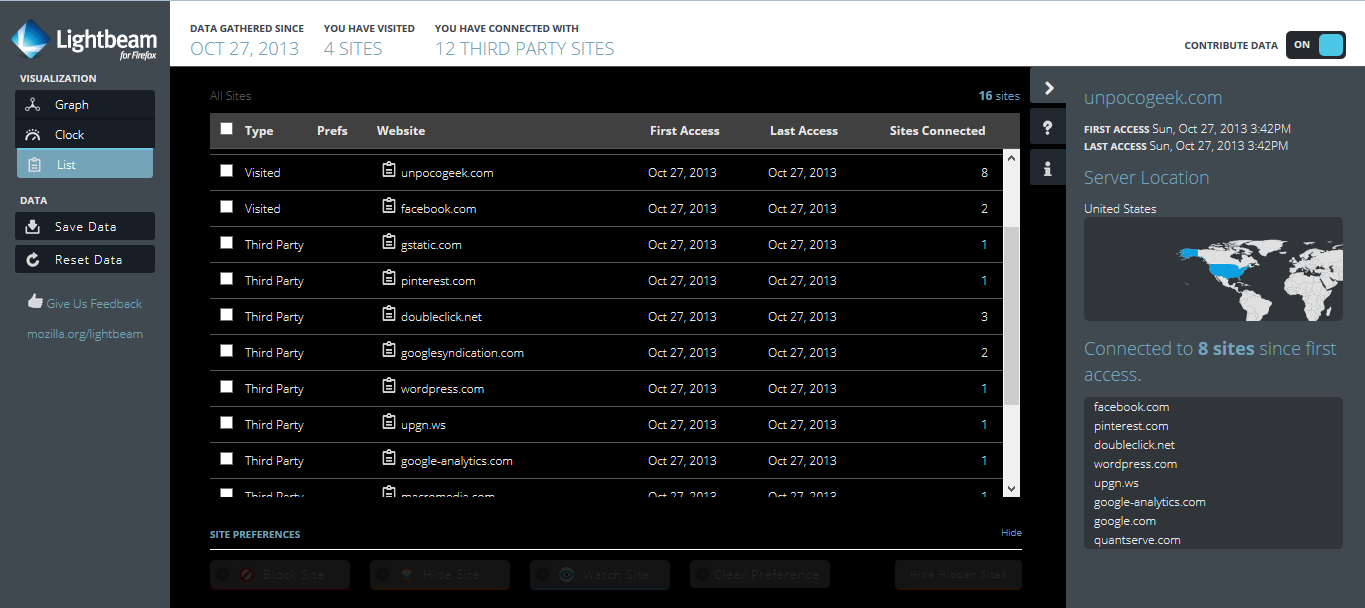Click the Graph visualization icon

coord(33,105)
